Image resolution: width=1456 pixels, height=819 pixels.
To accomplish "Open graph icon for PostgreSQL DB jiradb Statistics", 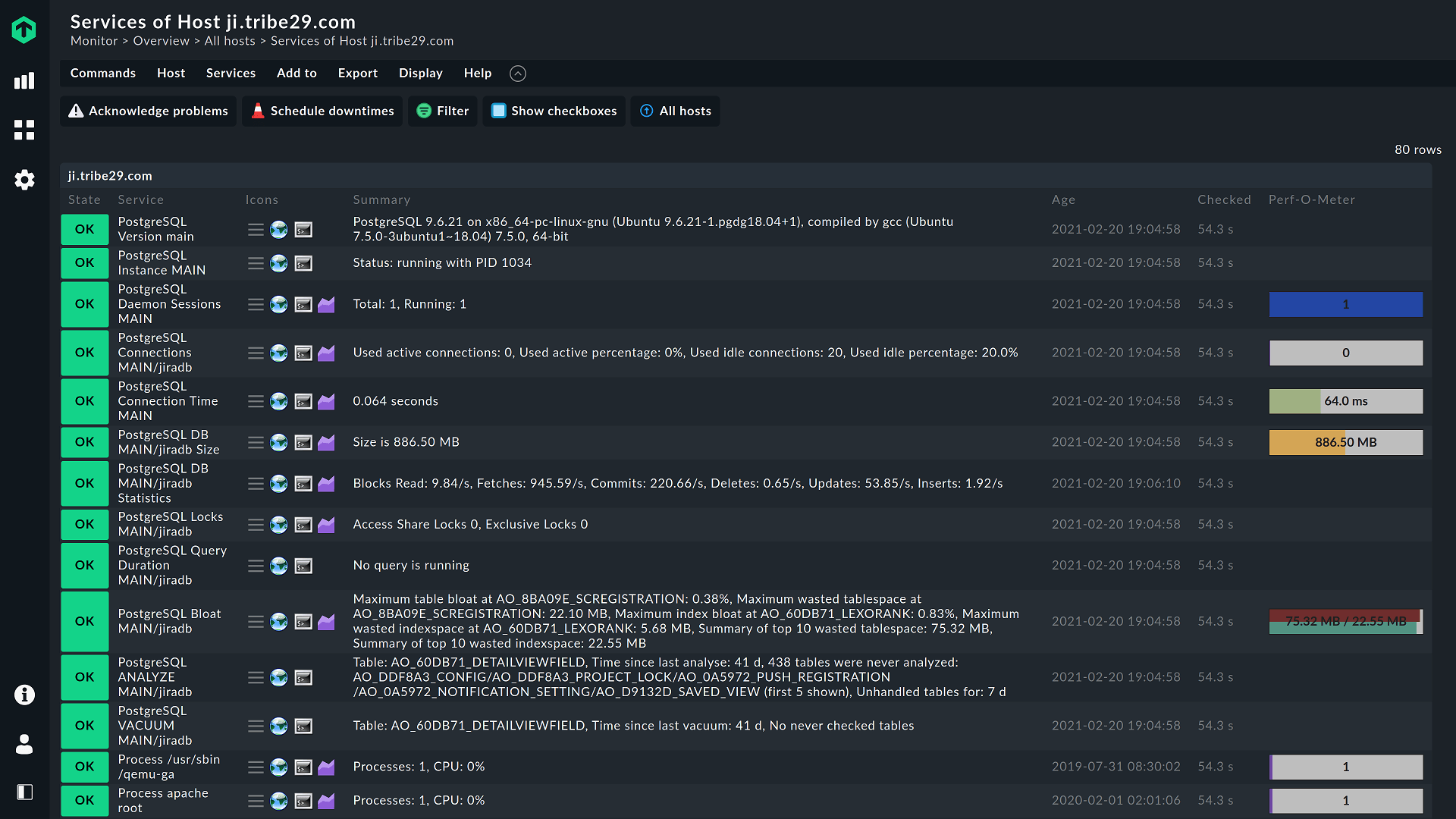I will pos(326,483).
